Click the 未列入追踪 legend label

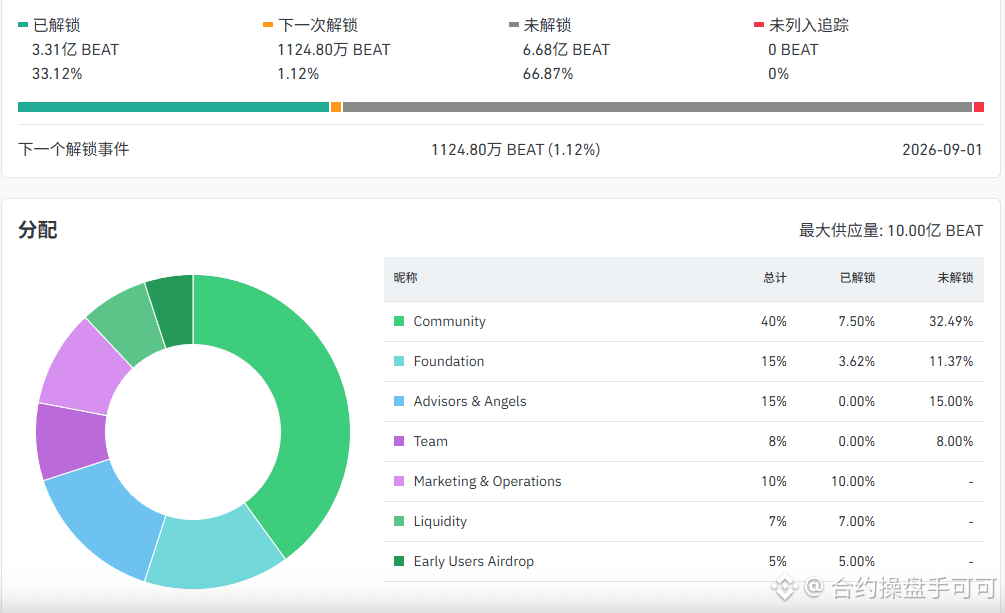(x=809, y=25)
